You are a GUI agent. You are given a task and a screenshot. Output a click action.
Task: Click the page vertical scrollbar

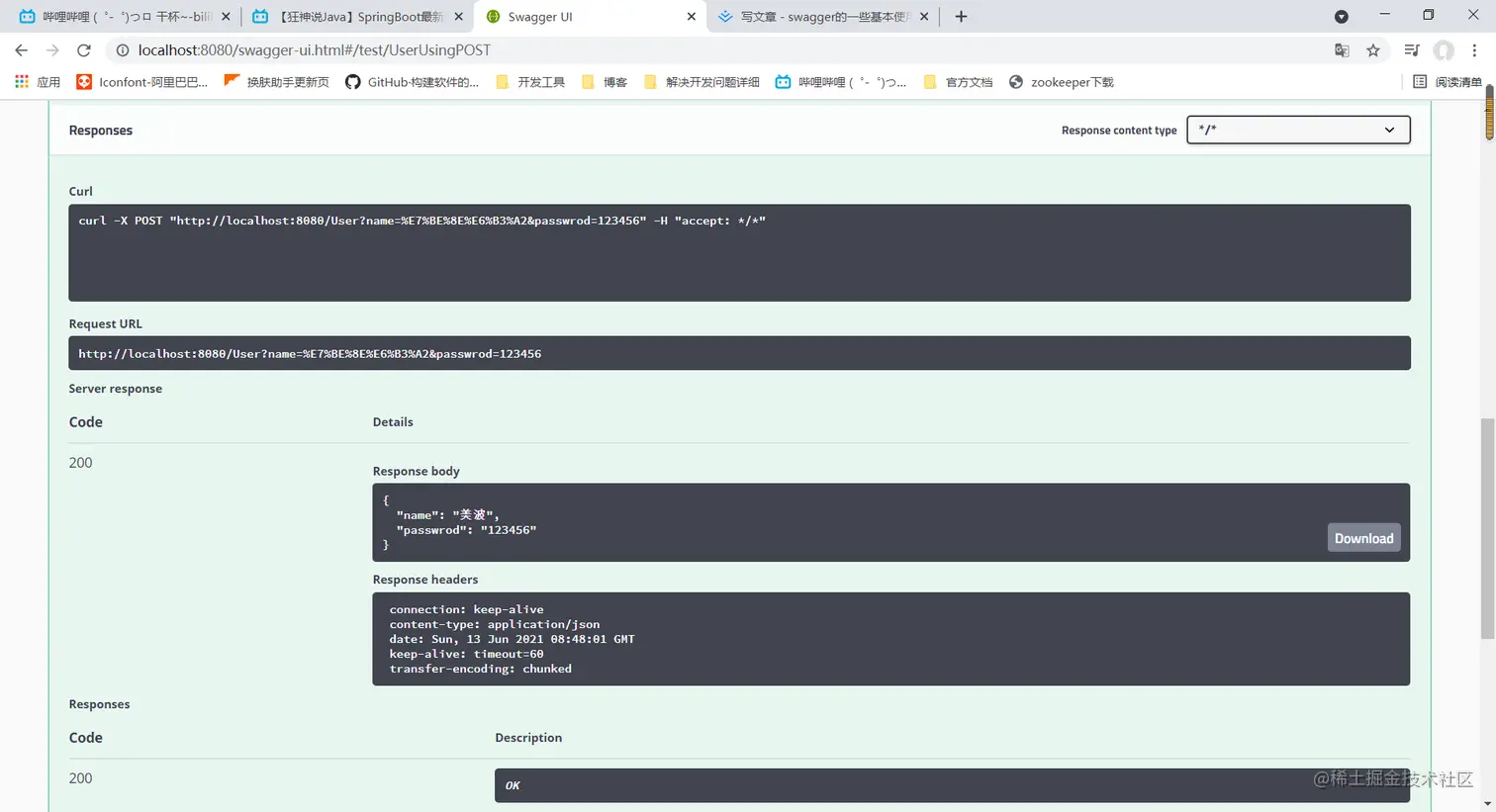click(x=1487, y=529)
